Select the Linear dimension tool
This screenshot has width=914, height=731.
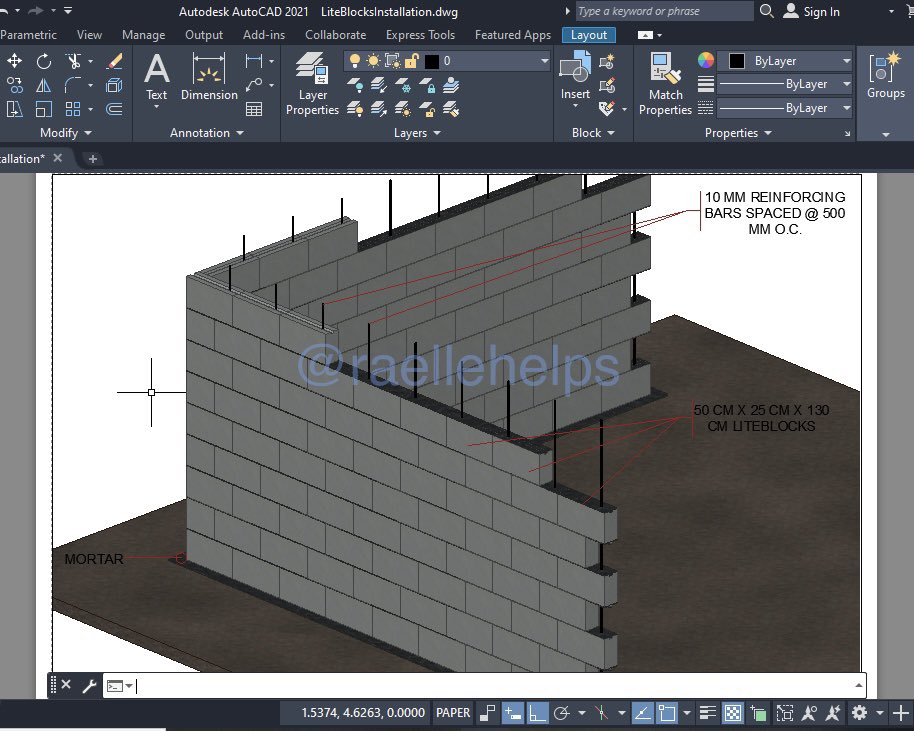(254, 61)
